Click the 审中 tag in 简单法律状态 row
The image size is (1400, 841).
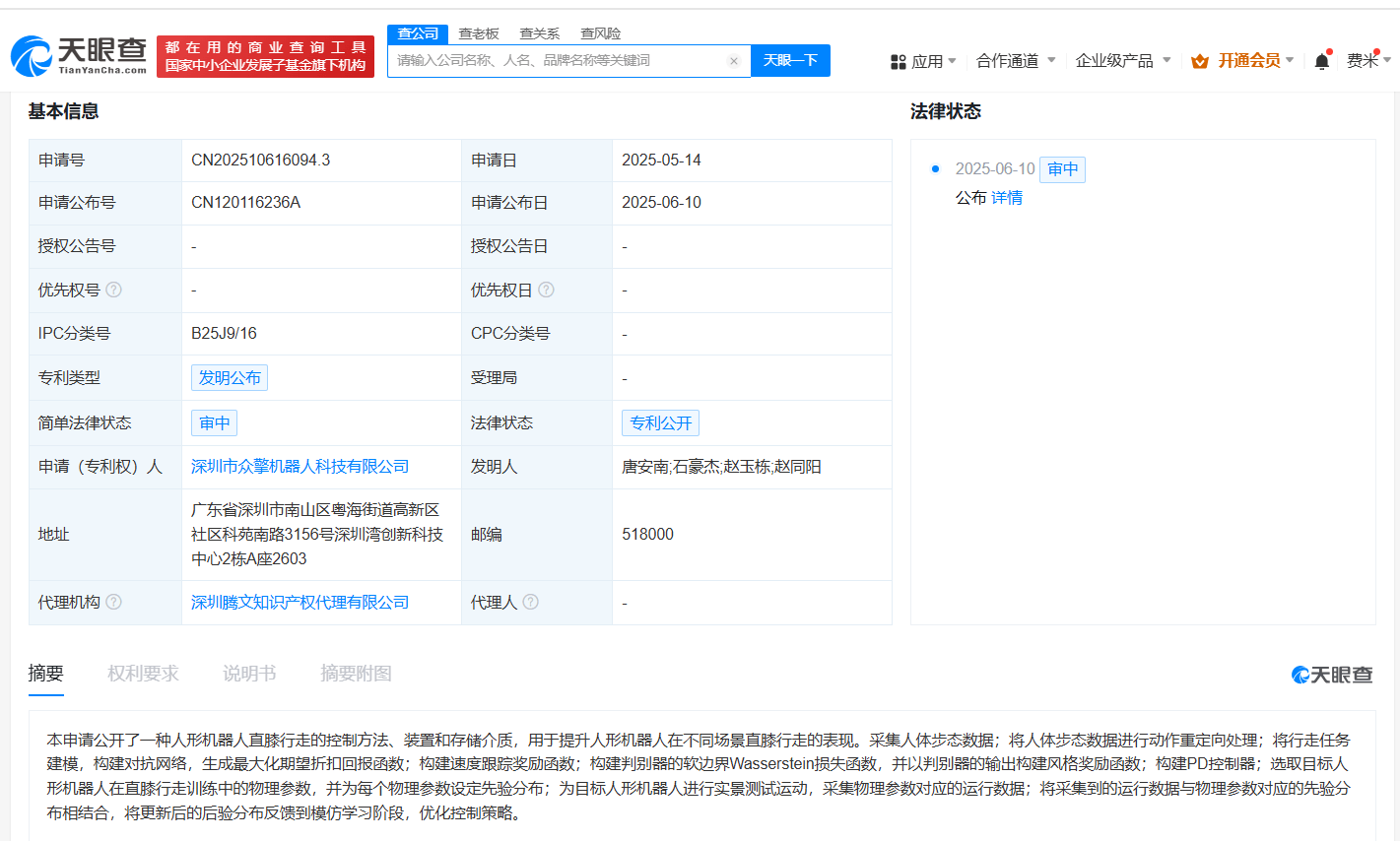click(x=215, y=423)
